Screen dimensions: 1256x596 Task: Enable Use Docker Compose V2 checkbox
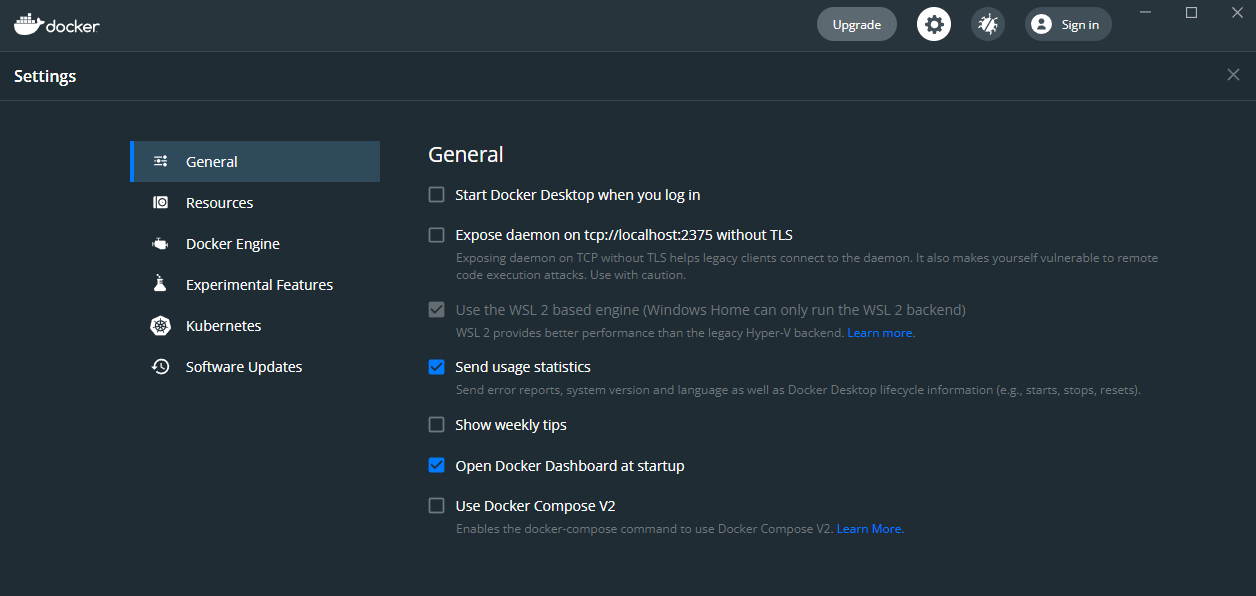[x=436, y=506]
